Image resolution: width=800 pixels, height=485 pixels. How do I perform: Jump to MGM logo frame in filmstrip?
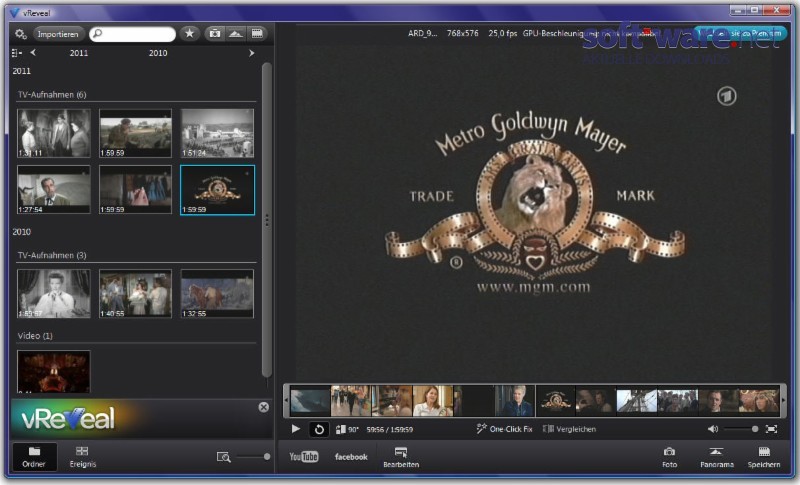click(556, 401)
